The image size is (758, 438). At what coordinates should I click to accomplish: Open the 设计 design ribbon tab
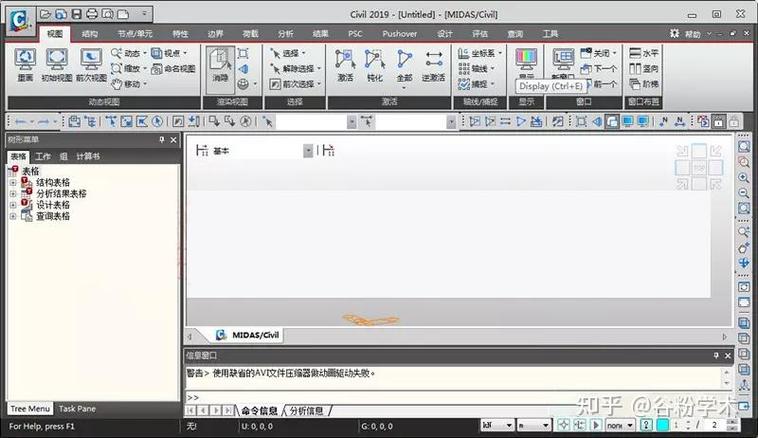[x=445, y=34]
